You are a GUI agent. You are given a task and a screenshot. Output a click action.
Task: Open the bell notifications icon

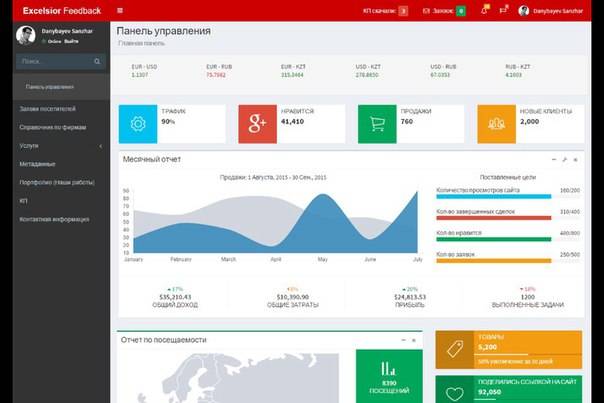pos(484,11)
